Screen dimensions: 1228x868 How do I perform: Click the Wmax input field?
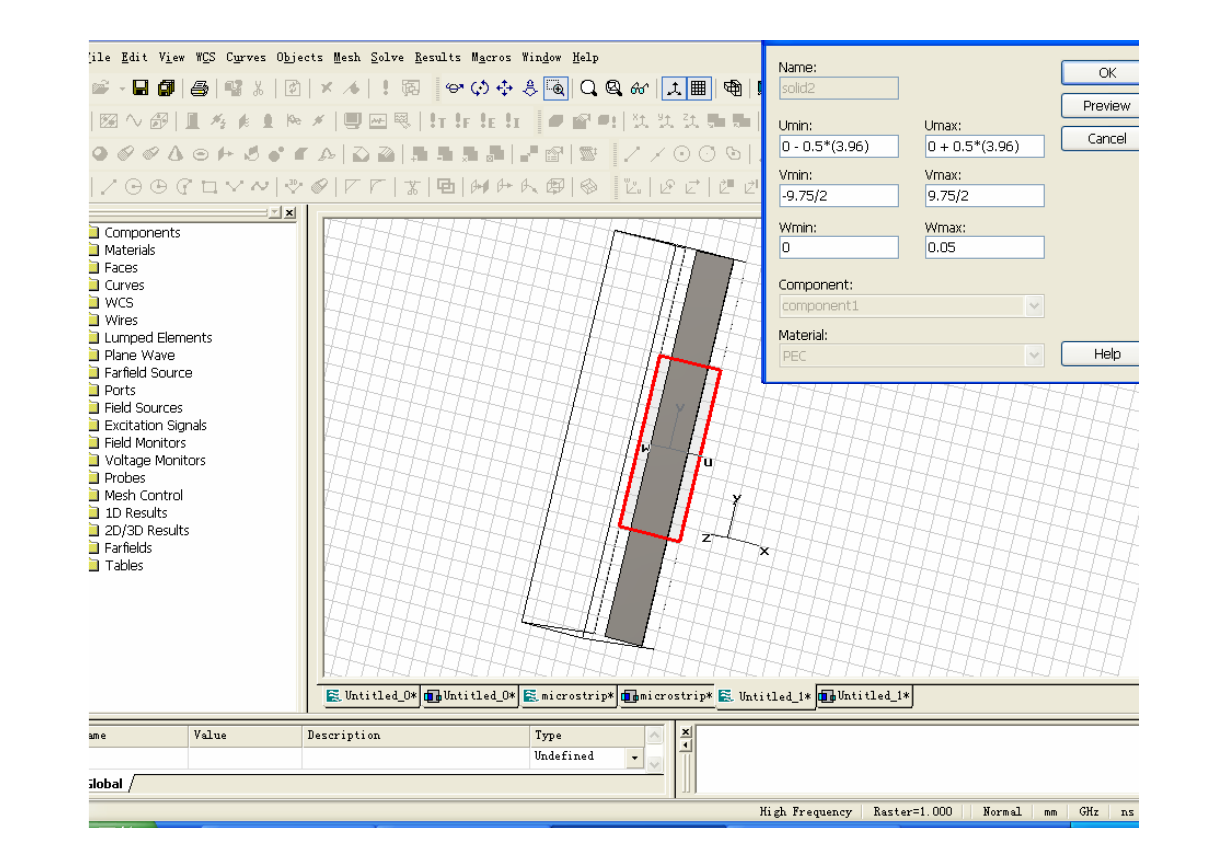(x=984, y=247)
